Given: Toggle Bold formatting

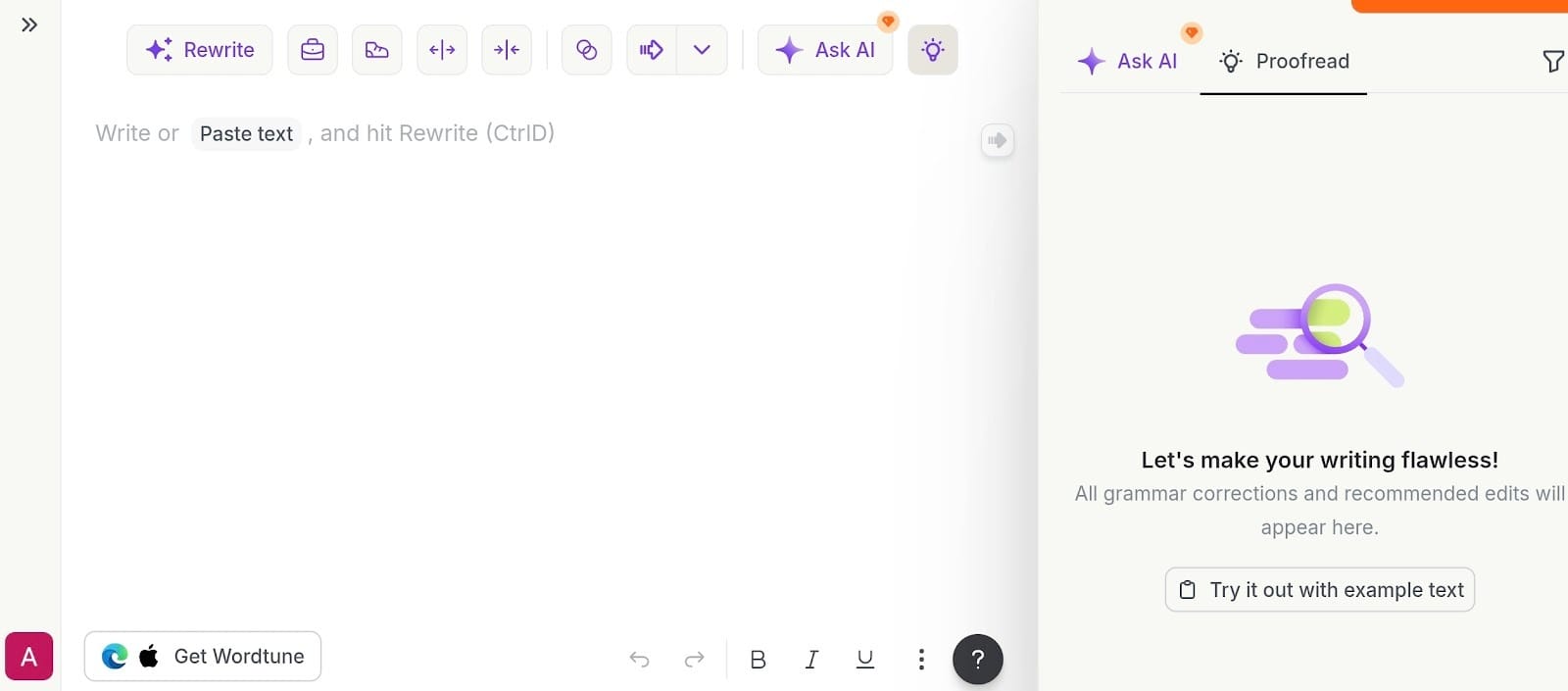Looking at the screenshot, I should pyautogui.click(x=758, y=660).
